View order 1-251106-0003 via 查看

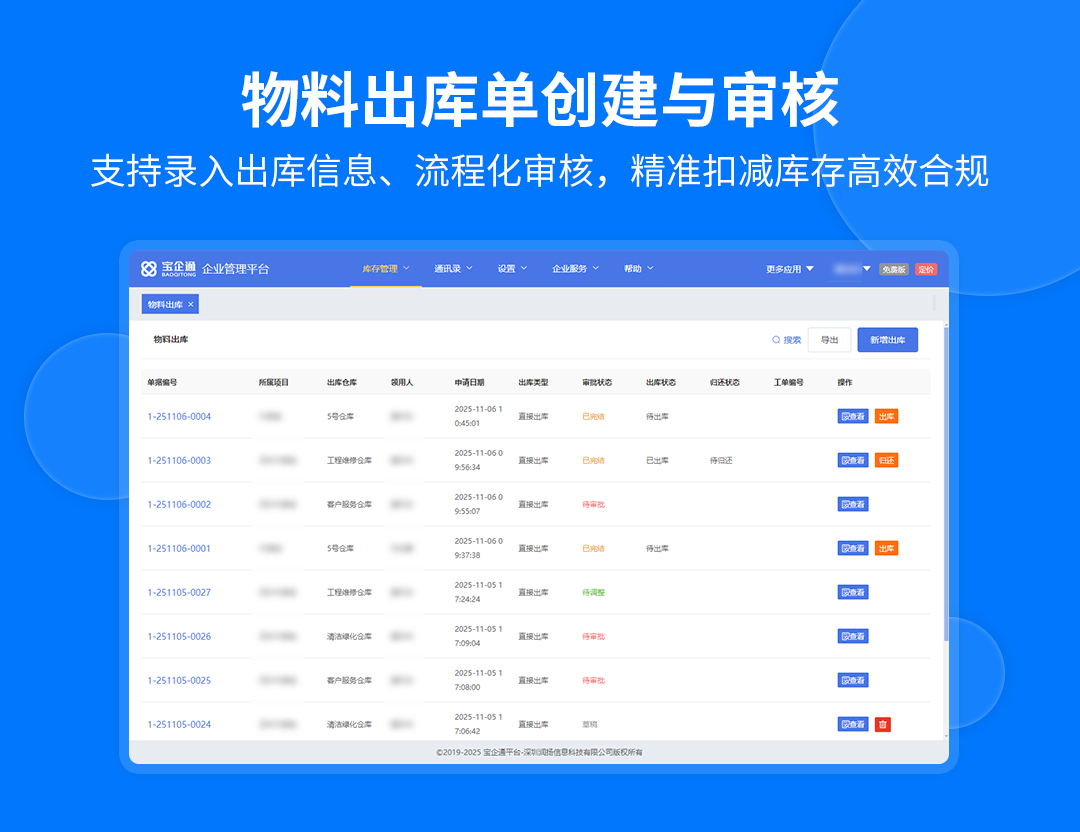point(853,461)
